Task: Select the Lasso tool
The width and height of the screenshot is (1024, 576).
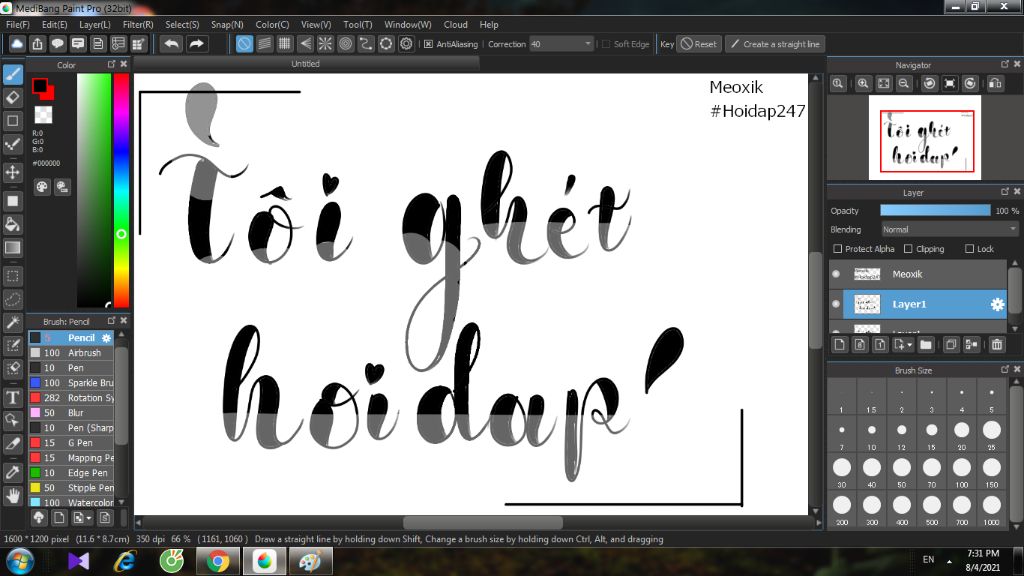Action: pos(12,299)
